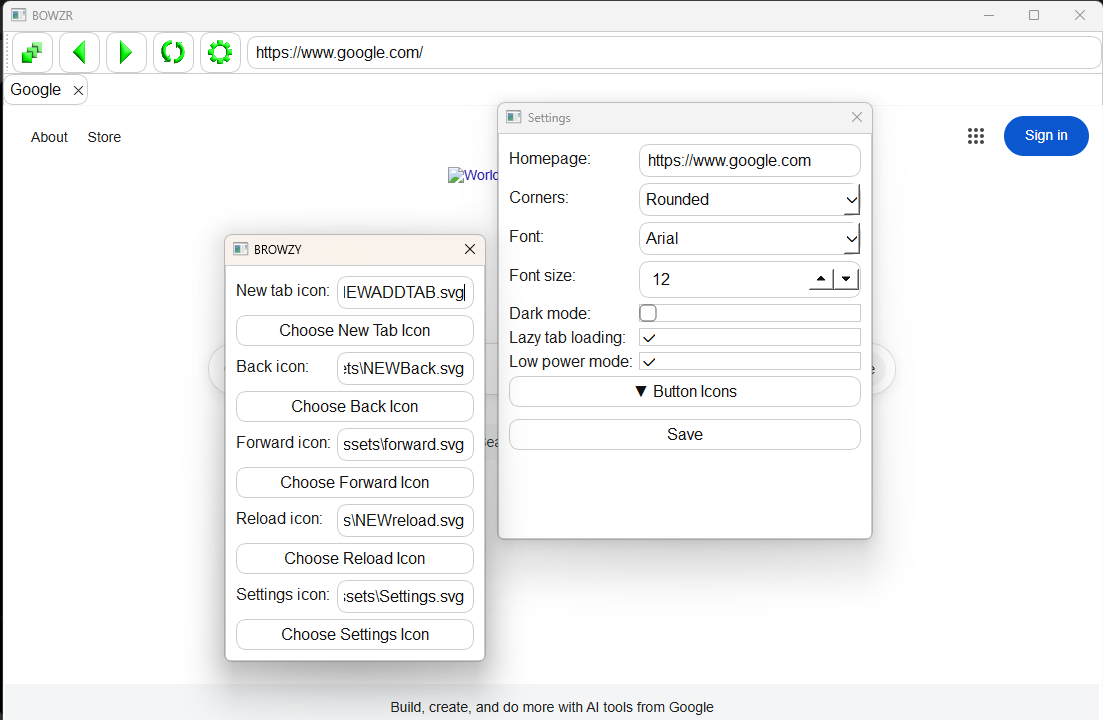Image resolution: width=1103 pixels, height=720 pixels.
Task: Collapse the Button Icons expander
Action: click(684, 392)
